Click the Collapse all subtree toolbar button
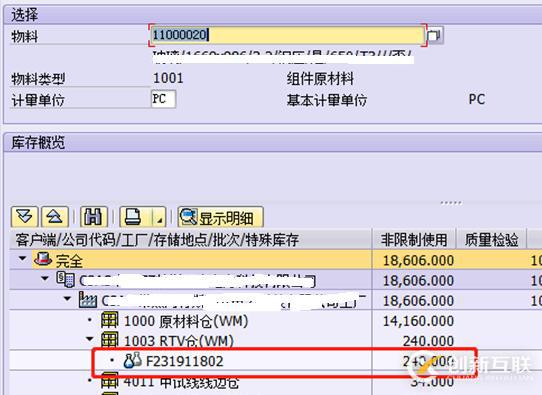The width and height of the screenshot is (542, 395). (55, 217)
